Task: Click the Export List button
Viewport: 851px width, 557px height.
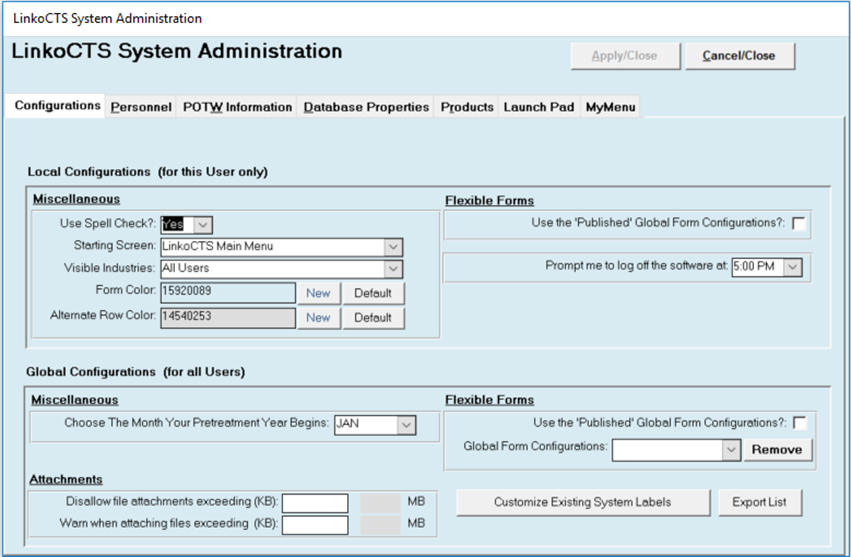Action: pyautogui.click(x=760, y=502)
